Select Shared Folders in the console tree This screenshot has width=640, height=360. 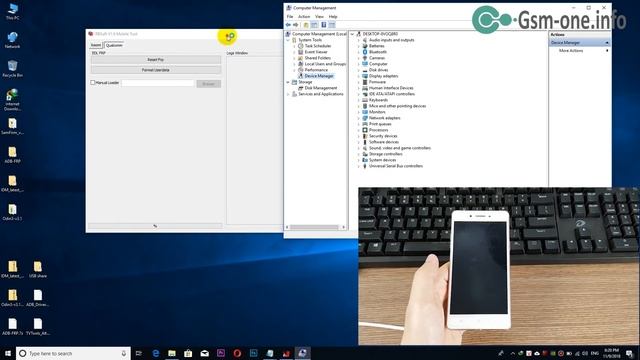[318, 58]
